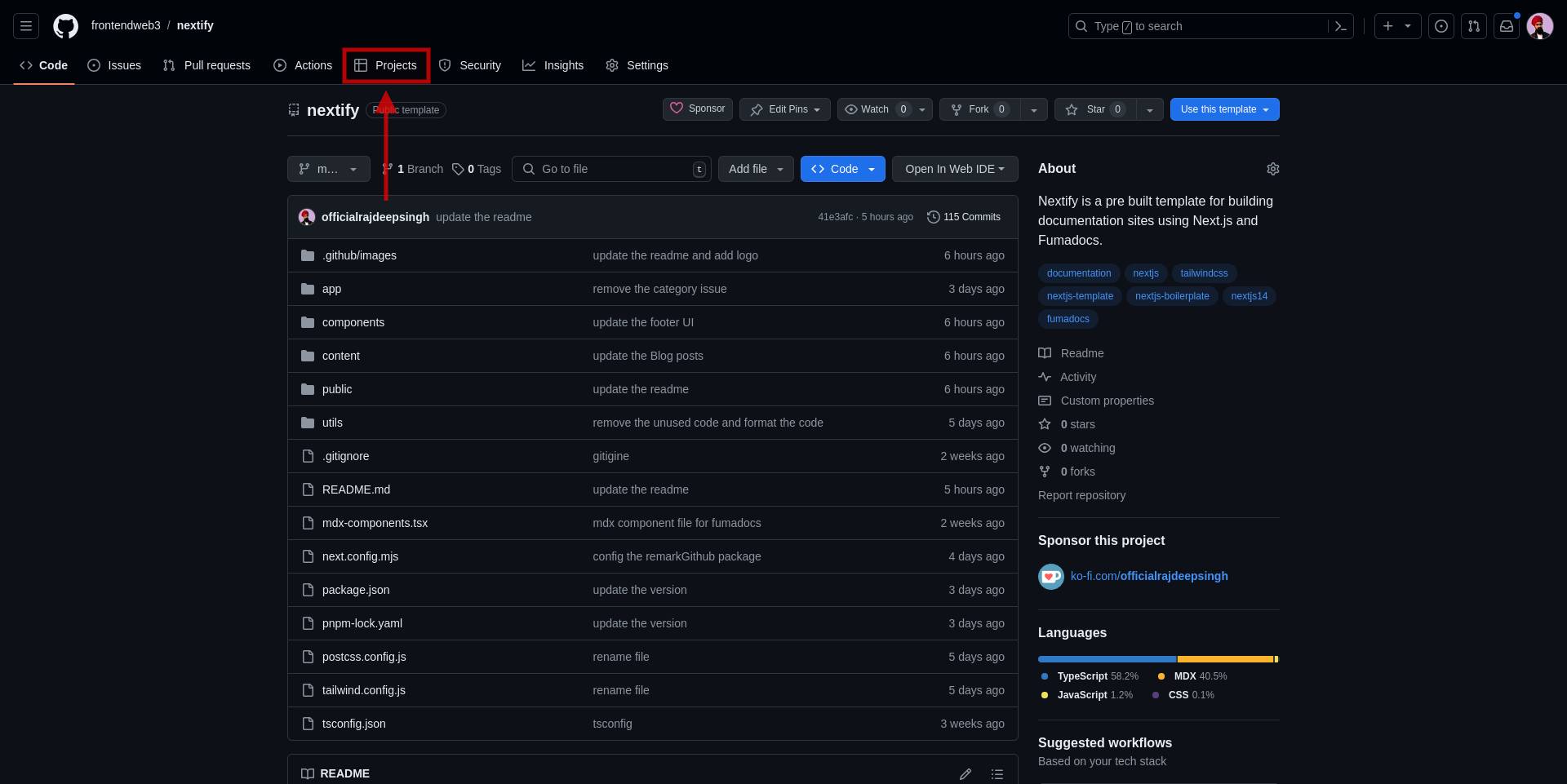Switch to the Projects tab
Screen dimensions: 1567x784
pyautogui.click(x=386, y=65)
